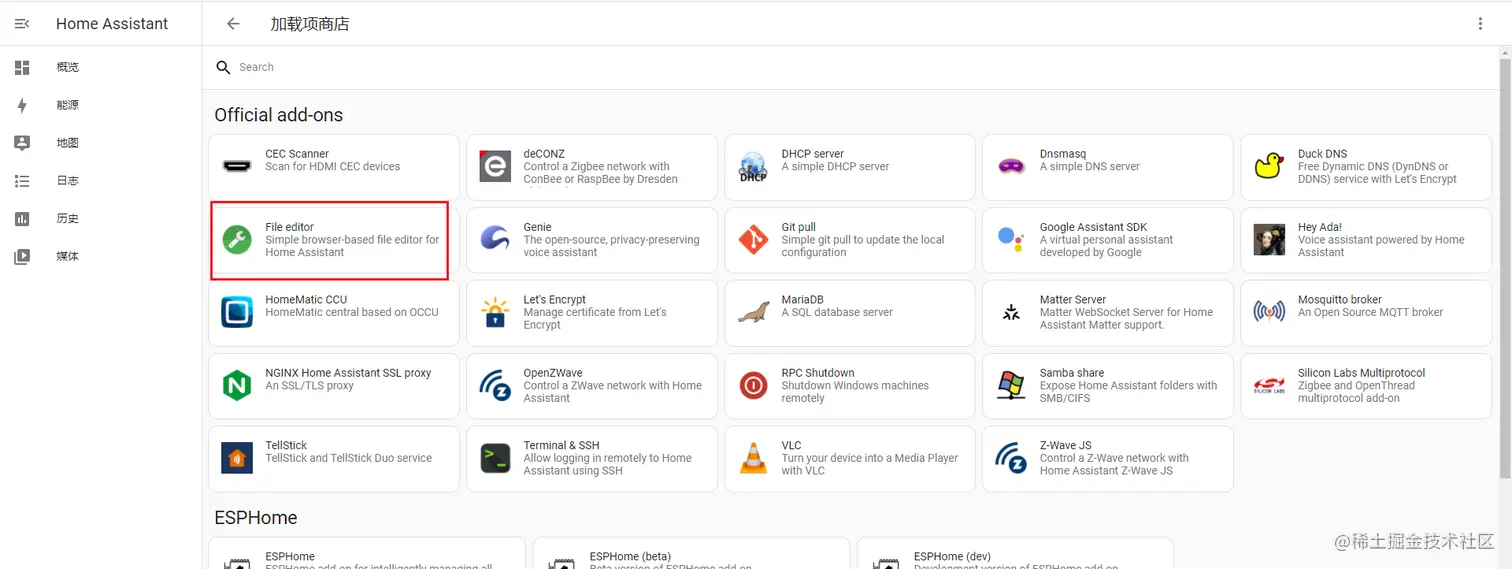Image resolution: width=1512 pixels, height=569 pixels.
Task: Click 'A simple DHCP server' description
Action: (836, 167)
